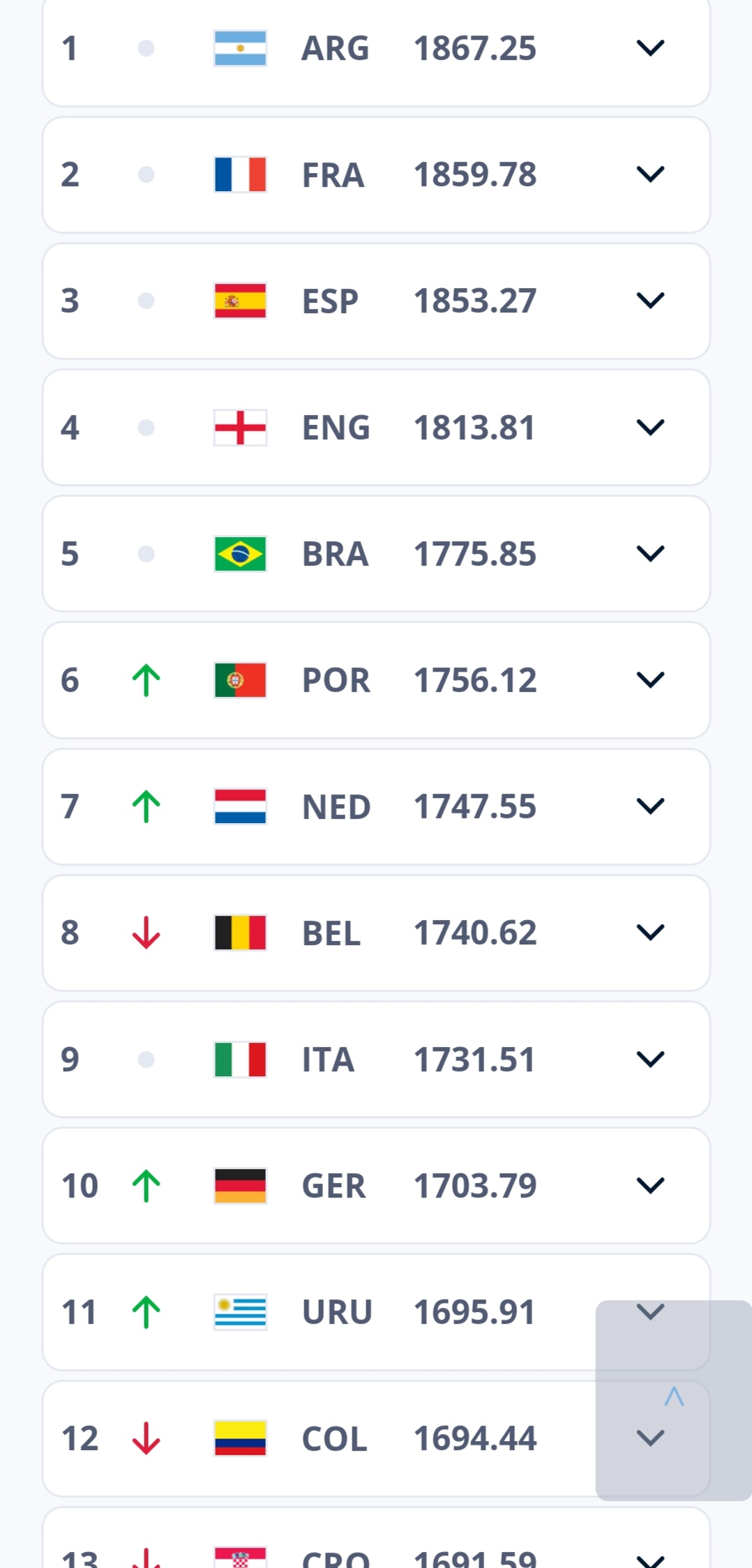Click England's unchanged rank dot indicator
752x1568 pixels.
tap(146, 427)
